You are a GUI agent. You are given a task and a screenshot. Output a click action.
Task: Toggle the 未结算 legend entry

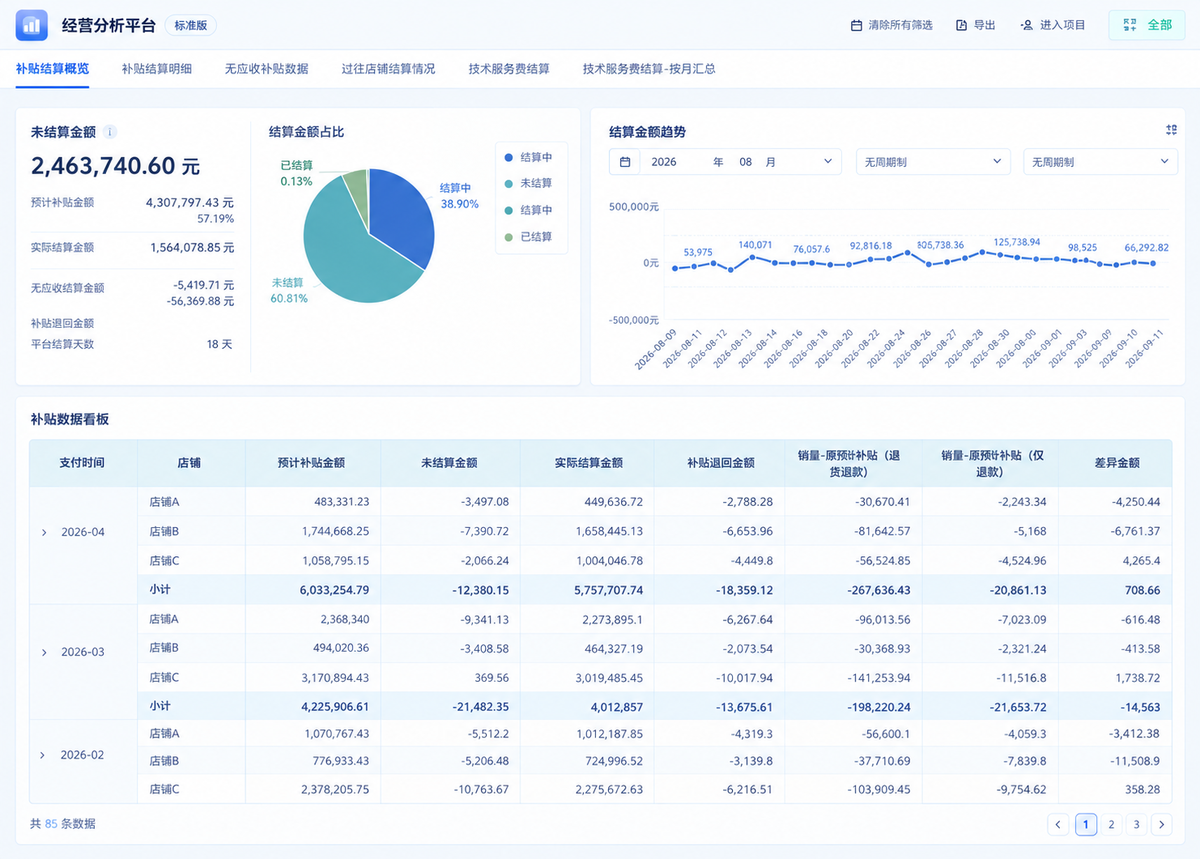pyautogui.click(x=529, y=184)
